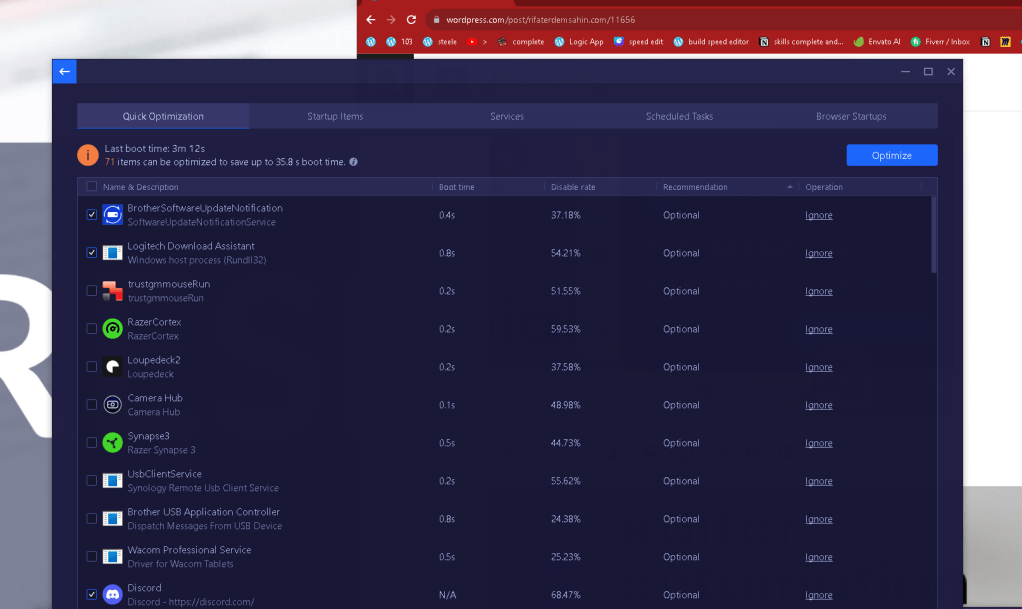1022x609 pixels.
Task: Open the Fiverr / Inbox bookmark
Action: [940, 42]
